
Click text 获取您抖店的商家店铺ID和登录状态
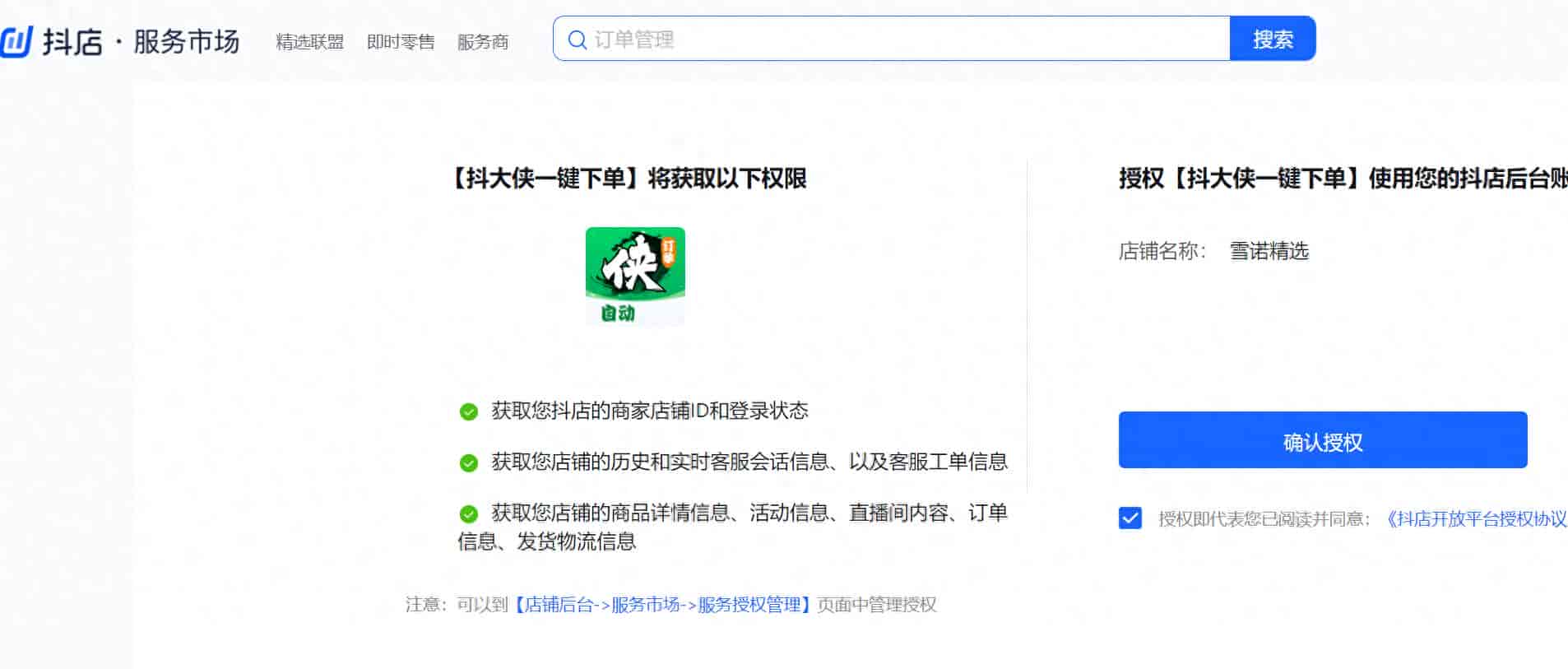[x=650, y=411]
